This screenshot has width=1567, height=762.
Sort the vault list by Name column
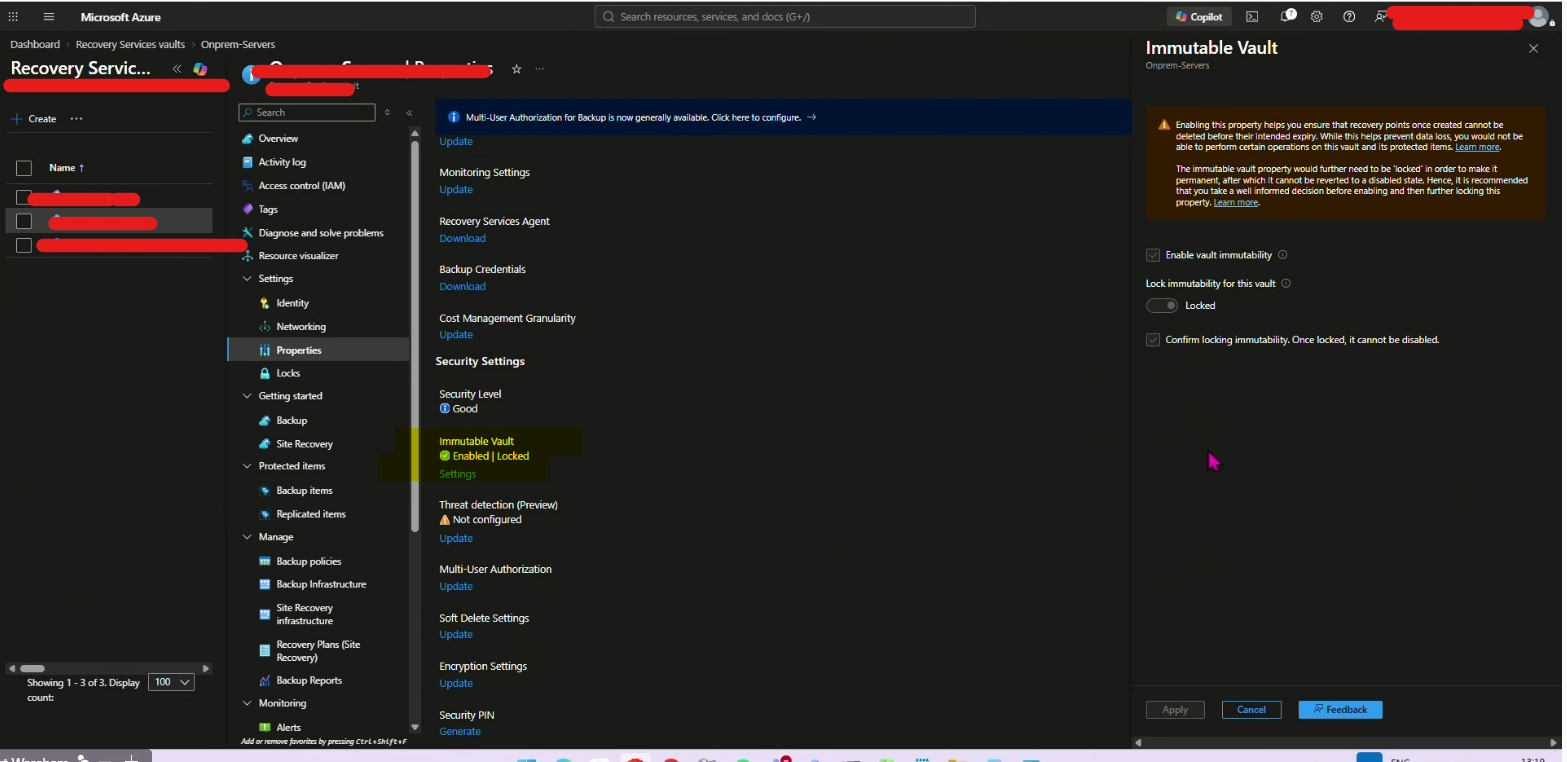click(x=67, y=168)
